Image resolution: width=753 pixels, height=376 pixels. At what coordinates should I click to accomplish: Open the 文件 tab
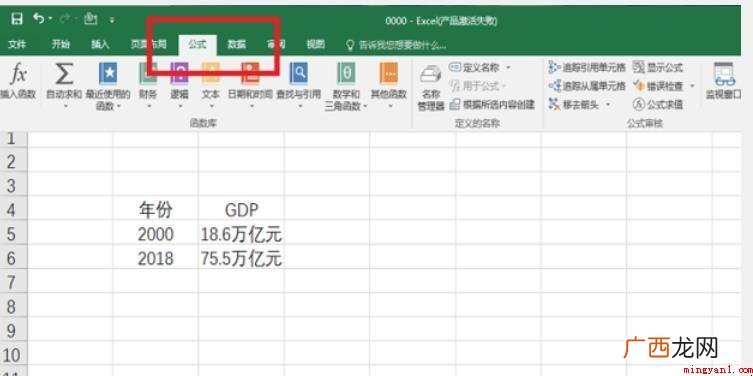click(17, 45)
